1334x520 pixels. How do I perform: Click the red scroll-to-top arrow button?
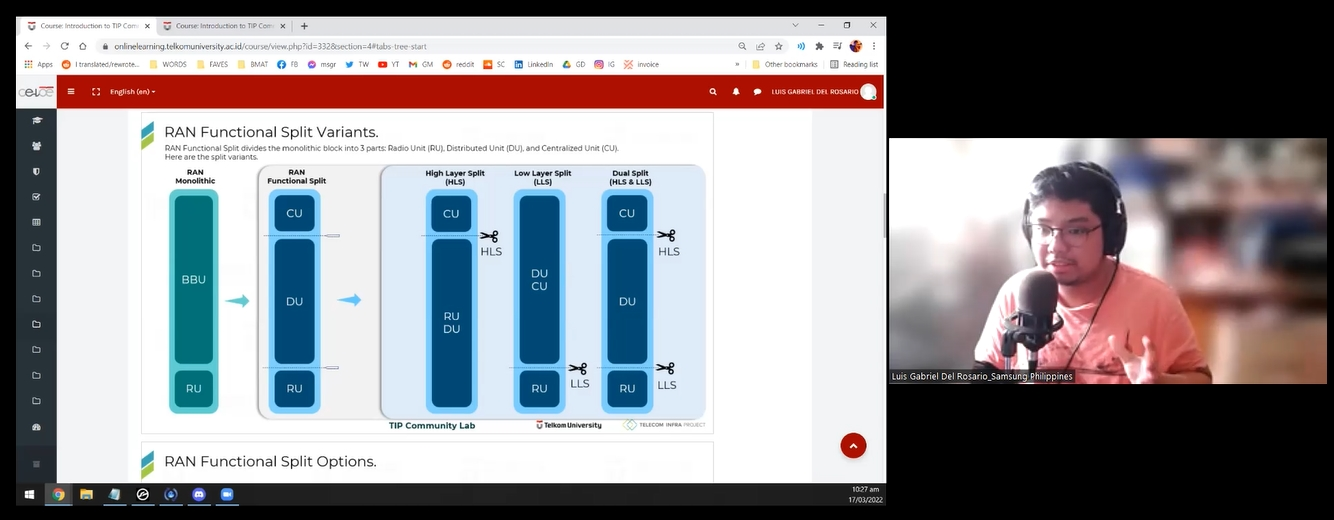(x=853, y=445)
